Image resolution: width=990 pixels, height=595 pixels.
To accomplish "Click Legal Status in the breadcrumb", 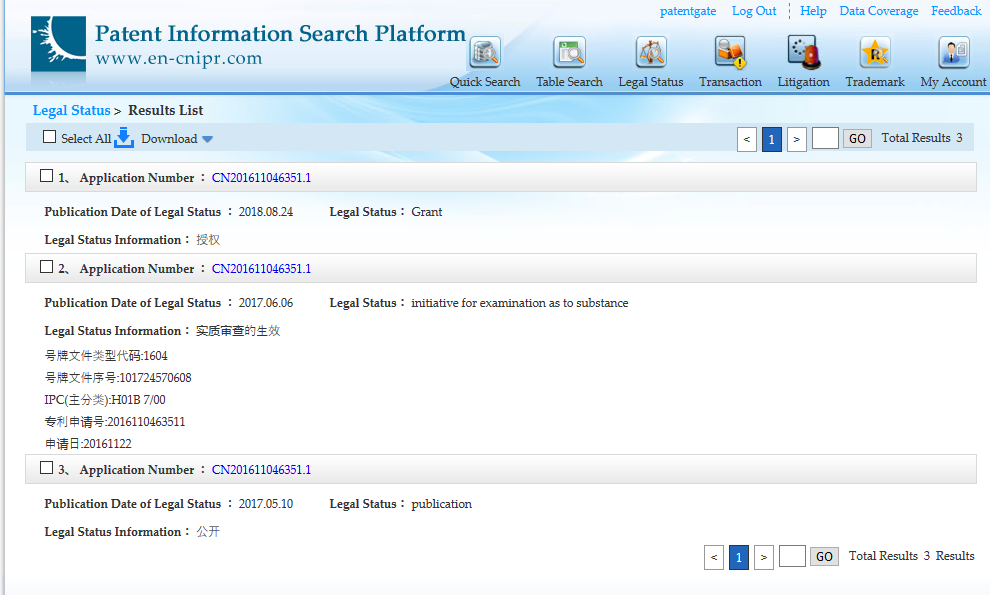I will [x=71, y=110].
